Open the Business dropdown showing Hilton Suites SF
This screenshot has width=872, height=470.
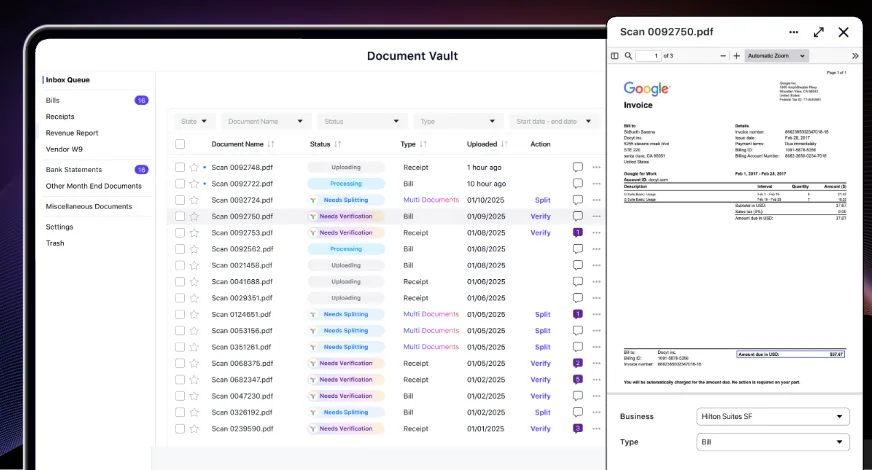tap(773, 417)
